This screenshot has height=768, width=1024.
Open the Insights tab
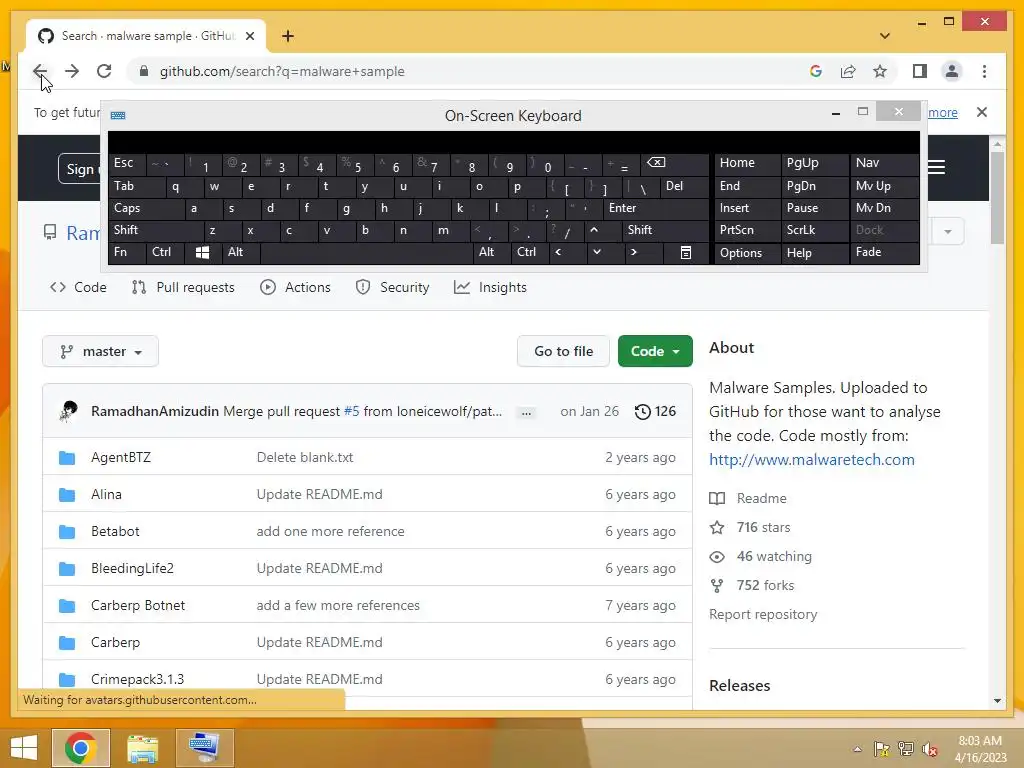[490, 287]
